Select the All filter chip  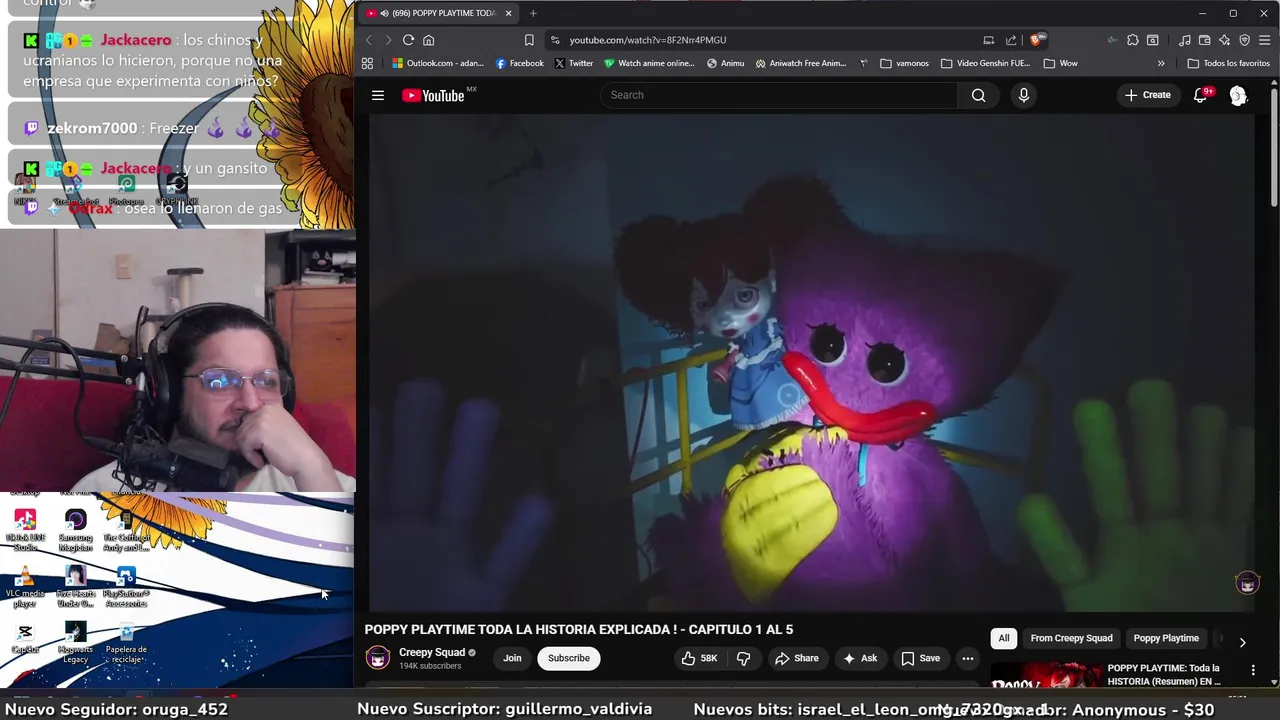pos(1004,638)
